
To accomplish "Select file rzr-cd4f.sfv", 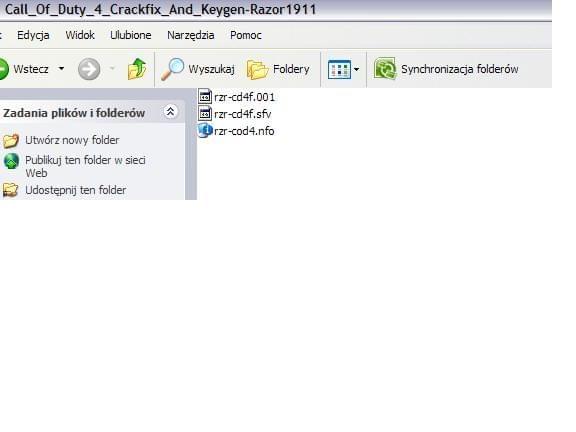I will (242, 114).
